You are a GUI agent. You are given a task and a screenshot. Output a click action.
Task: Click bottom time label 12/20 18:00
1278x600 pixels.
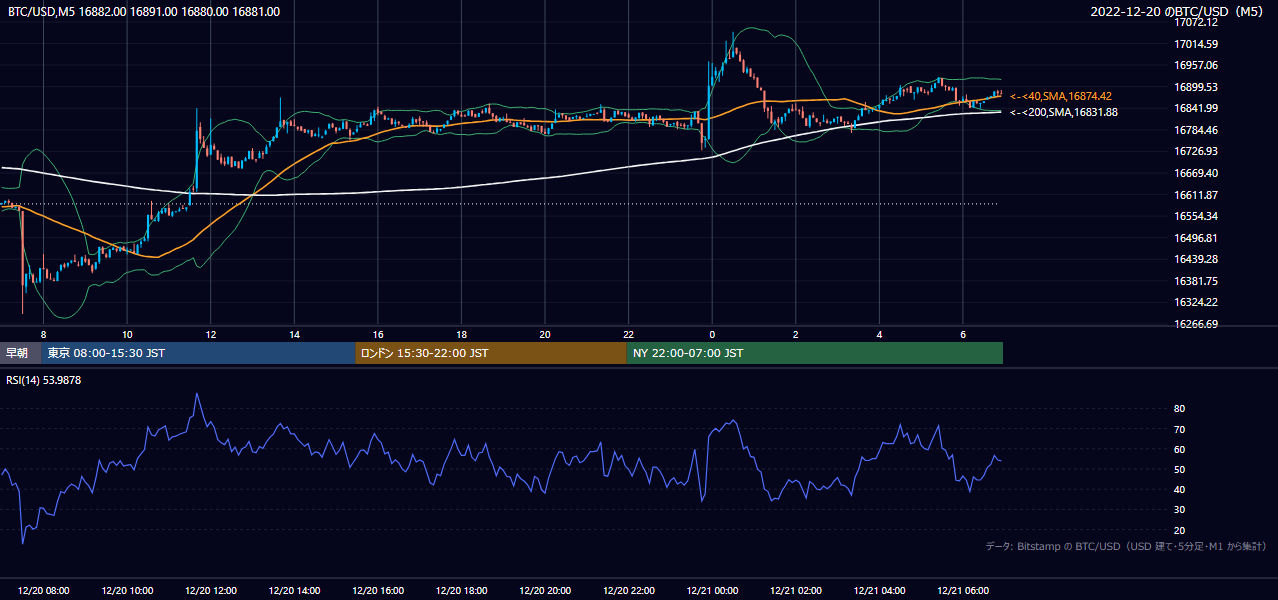(461, 591)
